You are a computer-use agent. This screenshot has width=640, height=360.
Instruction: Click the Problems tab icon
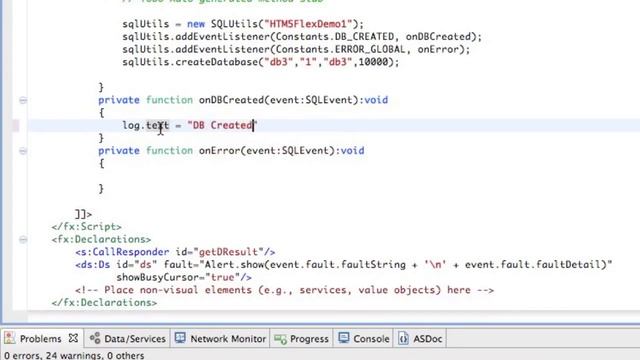pos(10,338)
